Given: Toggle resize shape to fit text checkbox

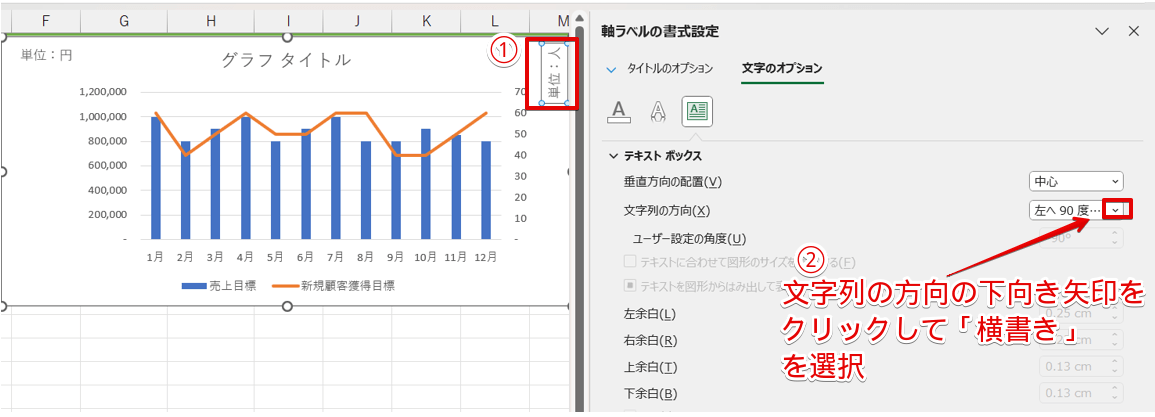Looking at the screenshot, I should [630, 261].
